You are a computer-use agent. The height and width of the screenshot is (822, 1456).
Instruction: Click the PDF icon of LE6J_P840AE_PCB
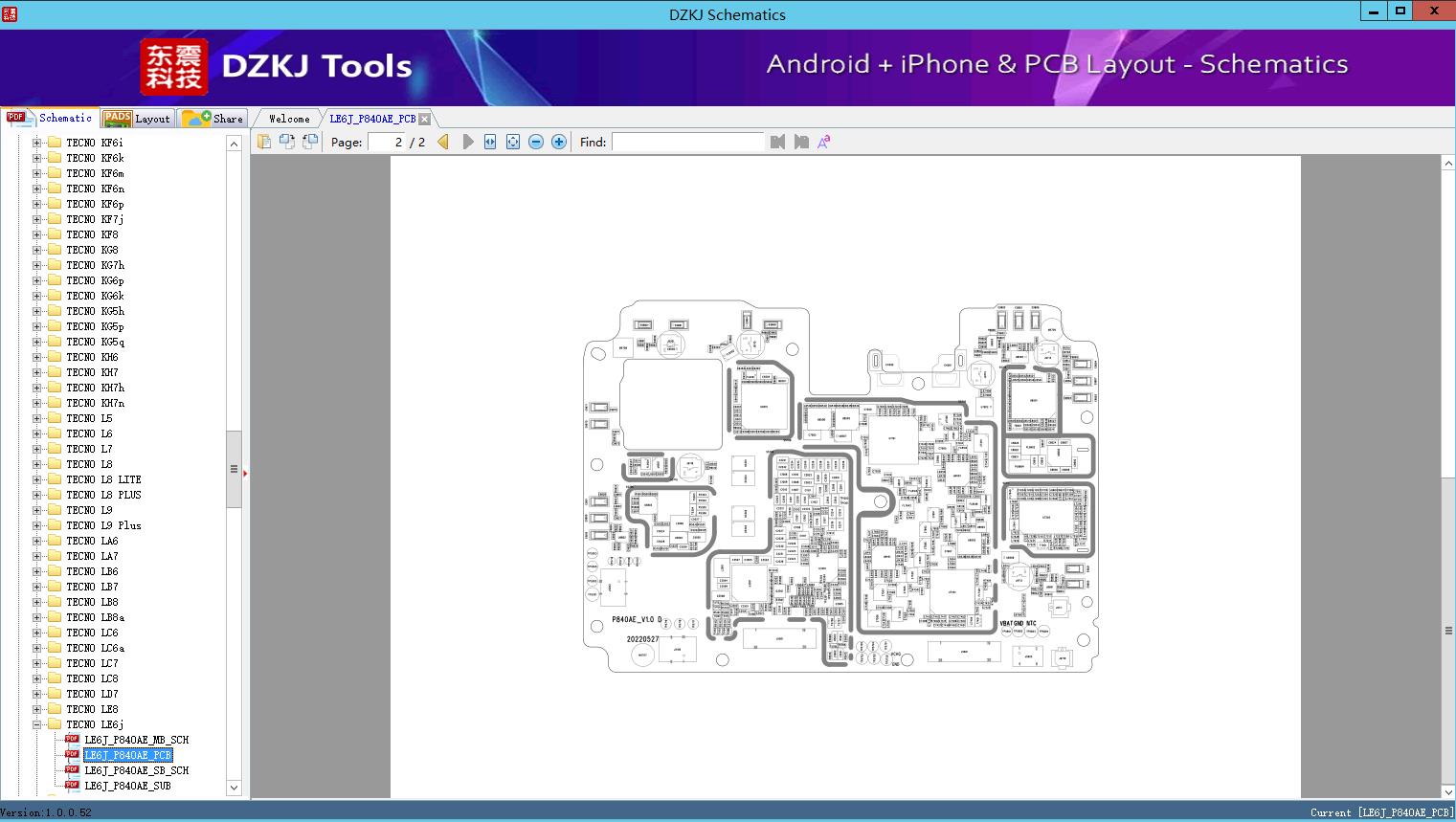[72, 755]
